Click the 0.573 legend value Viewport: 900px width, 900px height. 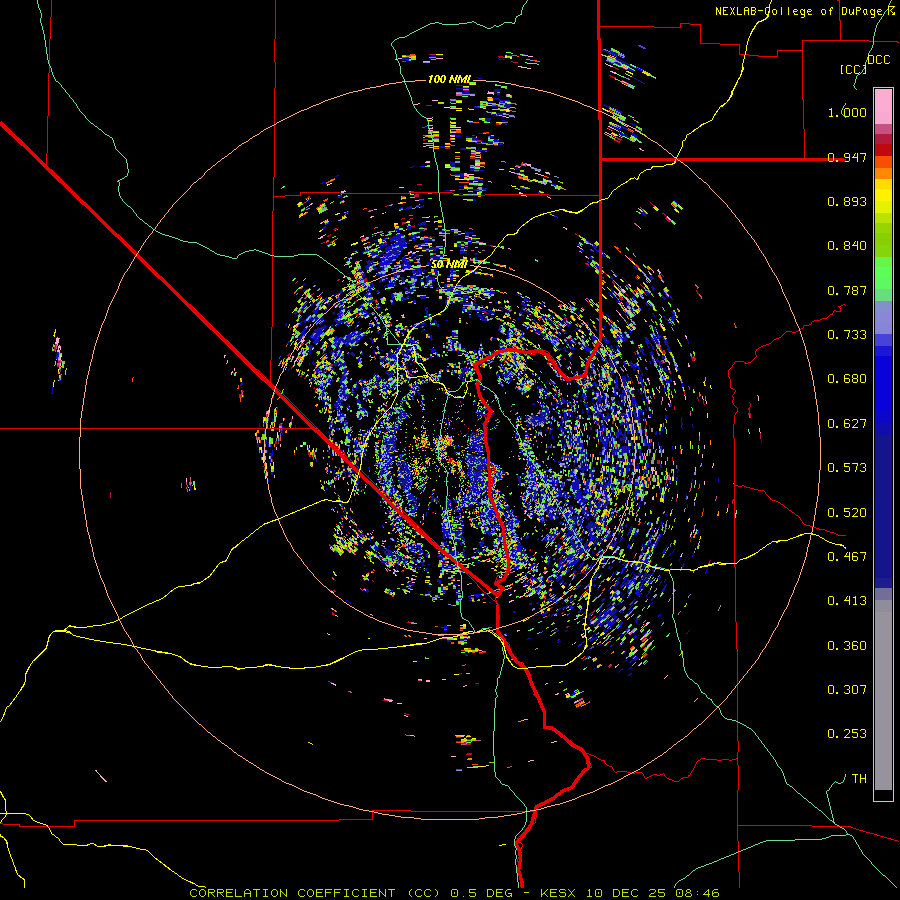(x=847, y=468)
